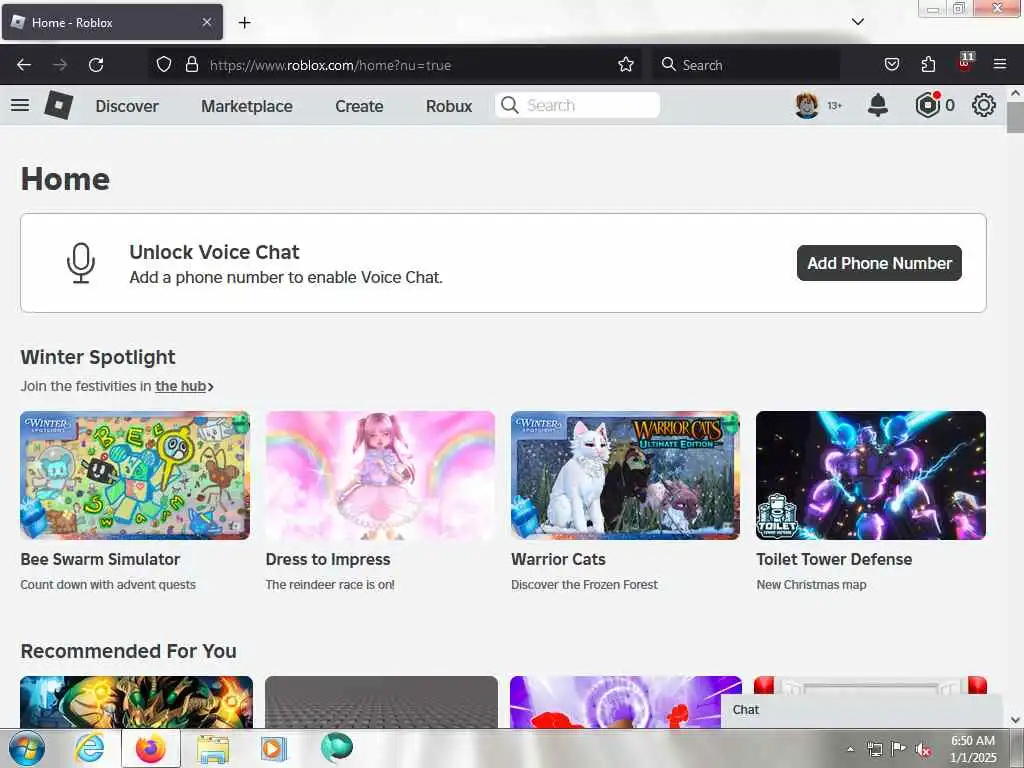Open the Bee Swarm Simulator title

(x=100, y=560)
